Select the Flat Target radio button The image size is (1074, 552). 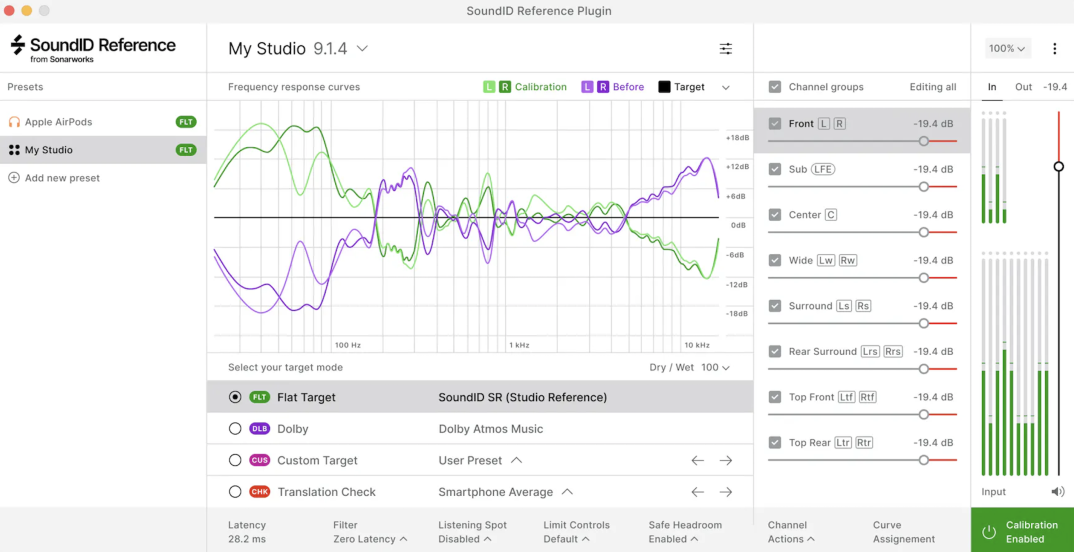235,397
